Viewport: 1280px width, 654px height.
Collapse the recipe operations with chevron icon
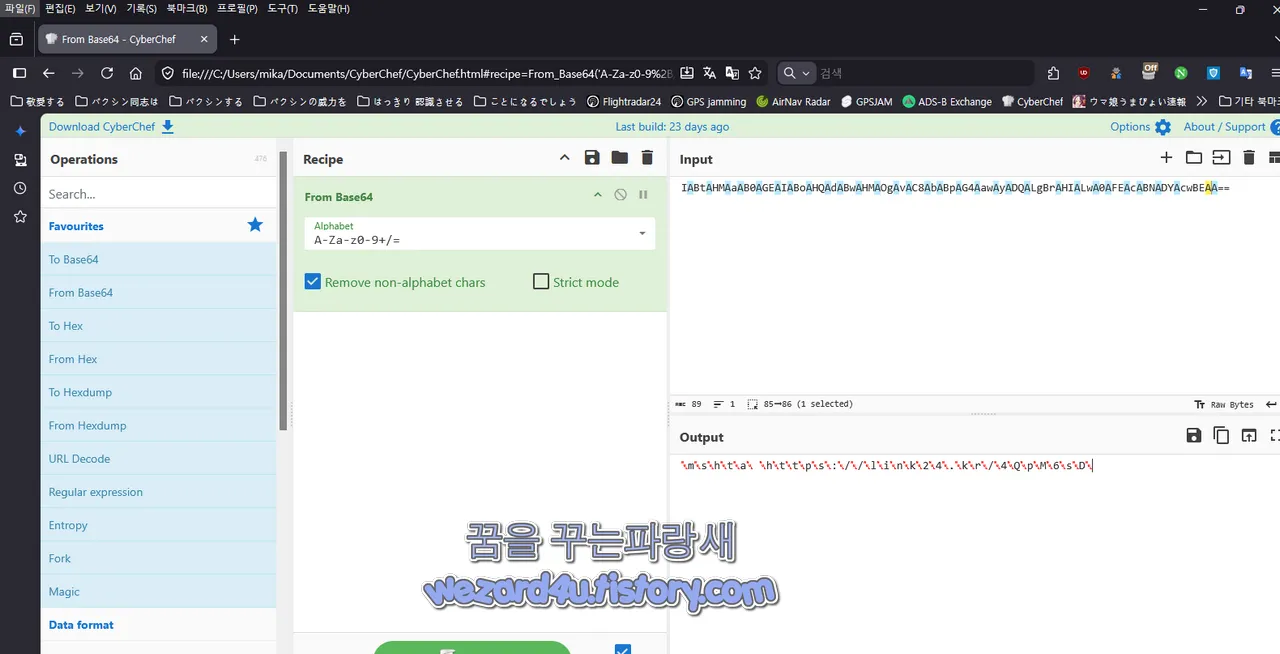564,158
